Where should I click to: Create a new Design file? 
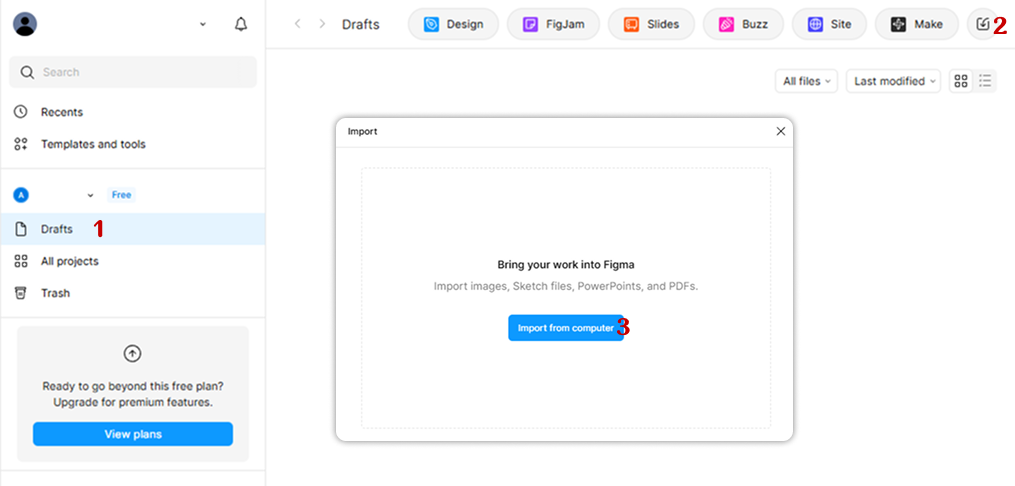(x=453, y=25)
